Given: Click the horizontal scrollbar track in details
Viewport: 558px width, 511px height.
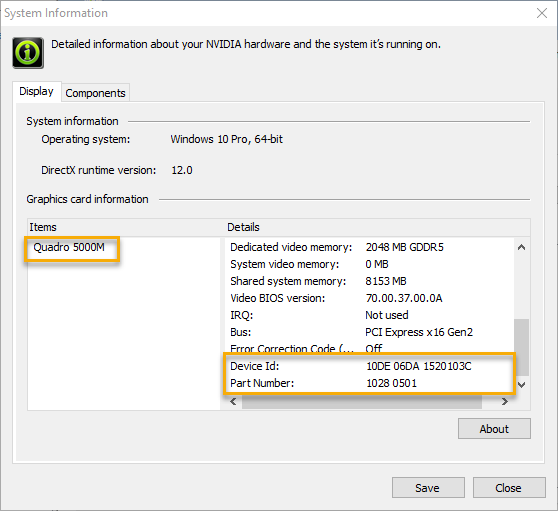Looking at the screenshot, I should click(x=362, y=402).
